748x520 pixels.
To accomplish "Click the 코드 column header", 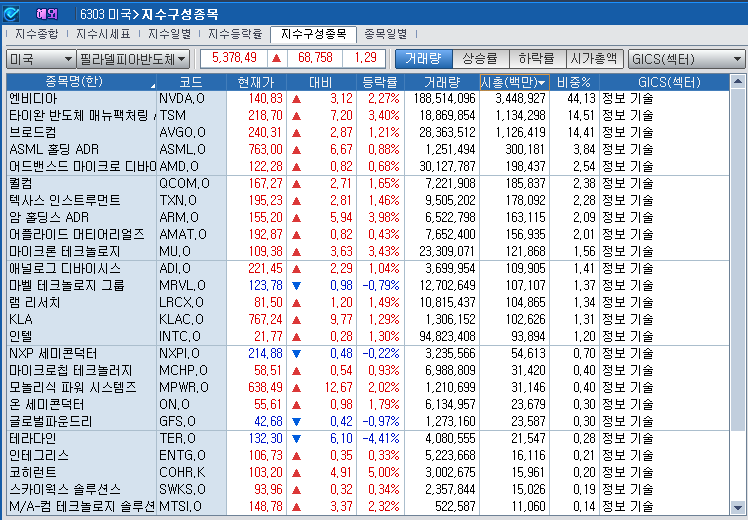I will tap(191, 82).
